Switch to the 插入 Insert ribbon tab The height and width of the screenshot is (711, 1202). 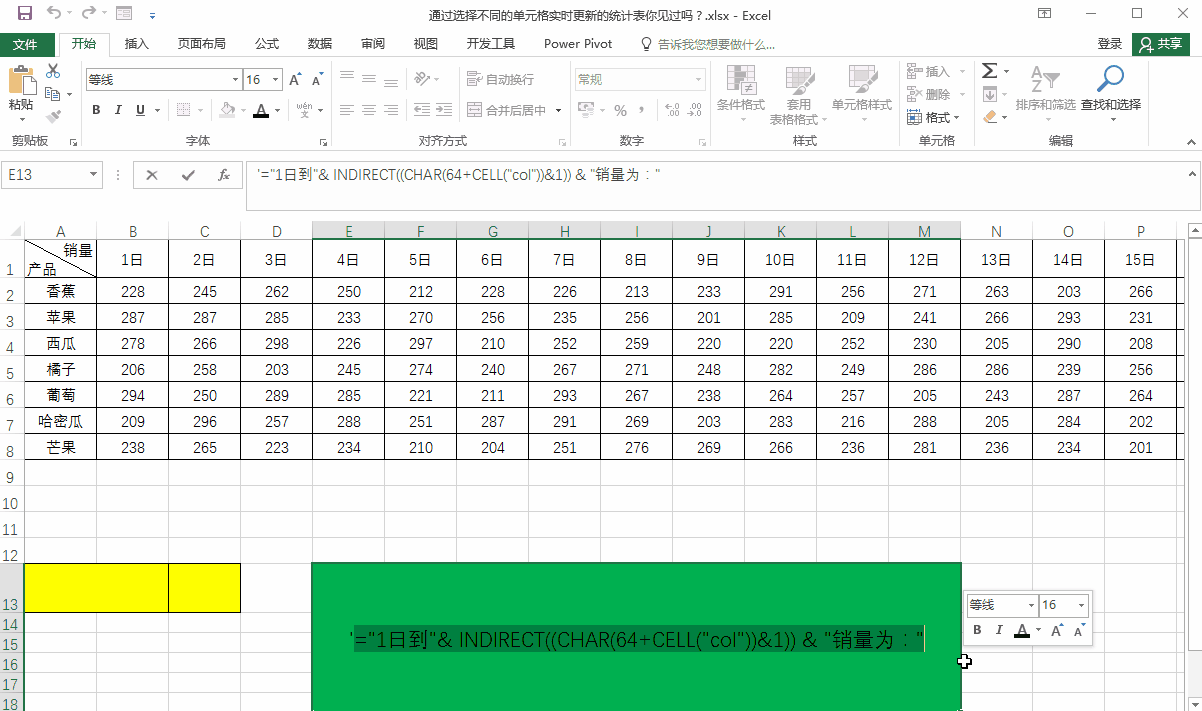tap(137, 44)
